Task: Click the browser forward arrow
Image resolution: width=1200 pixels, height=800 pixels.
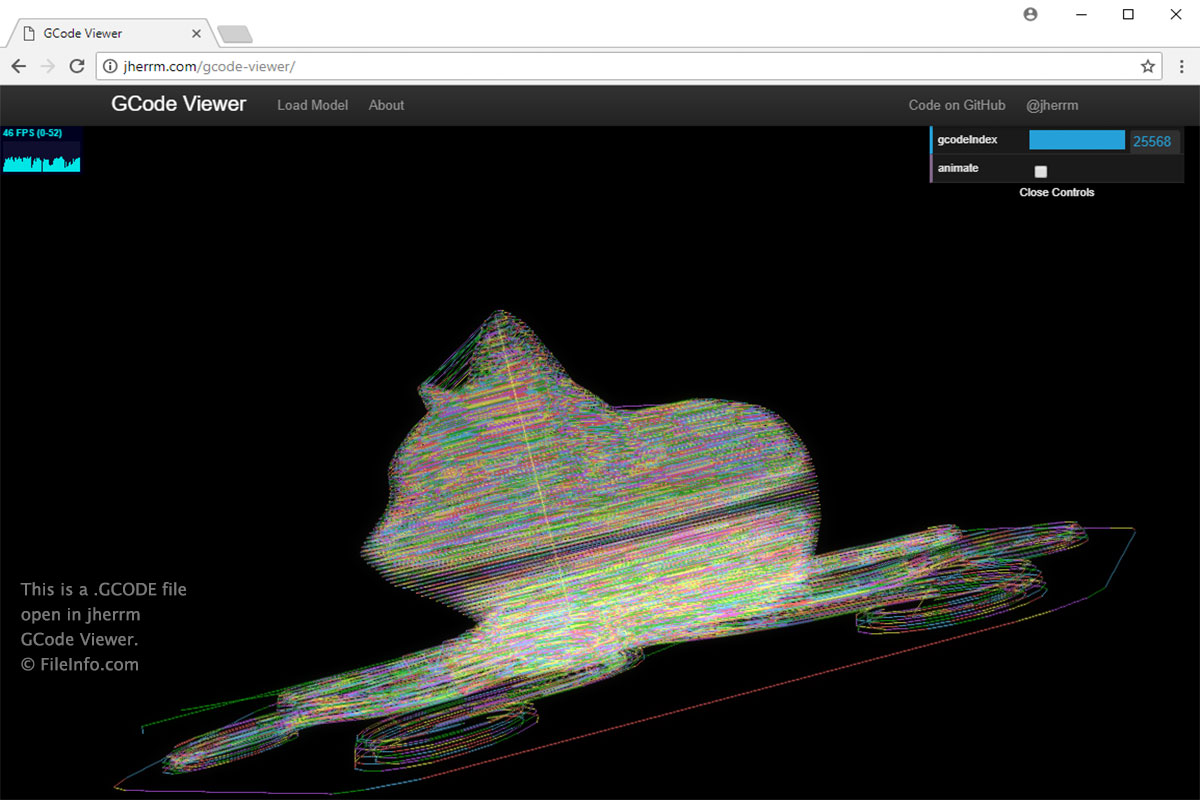Action: [x=47, y=66]
